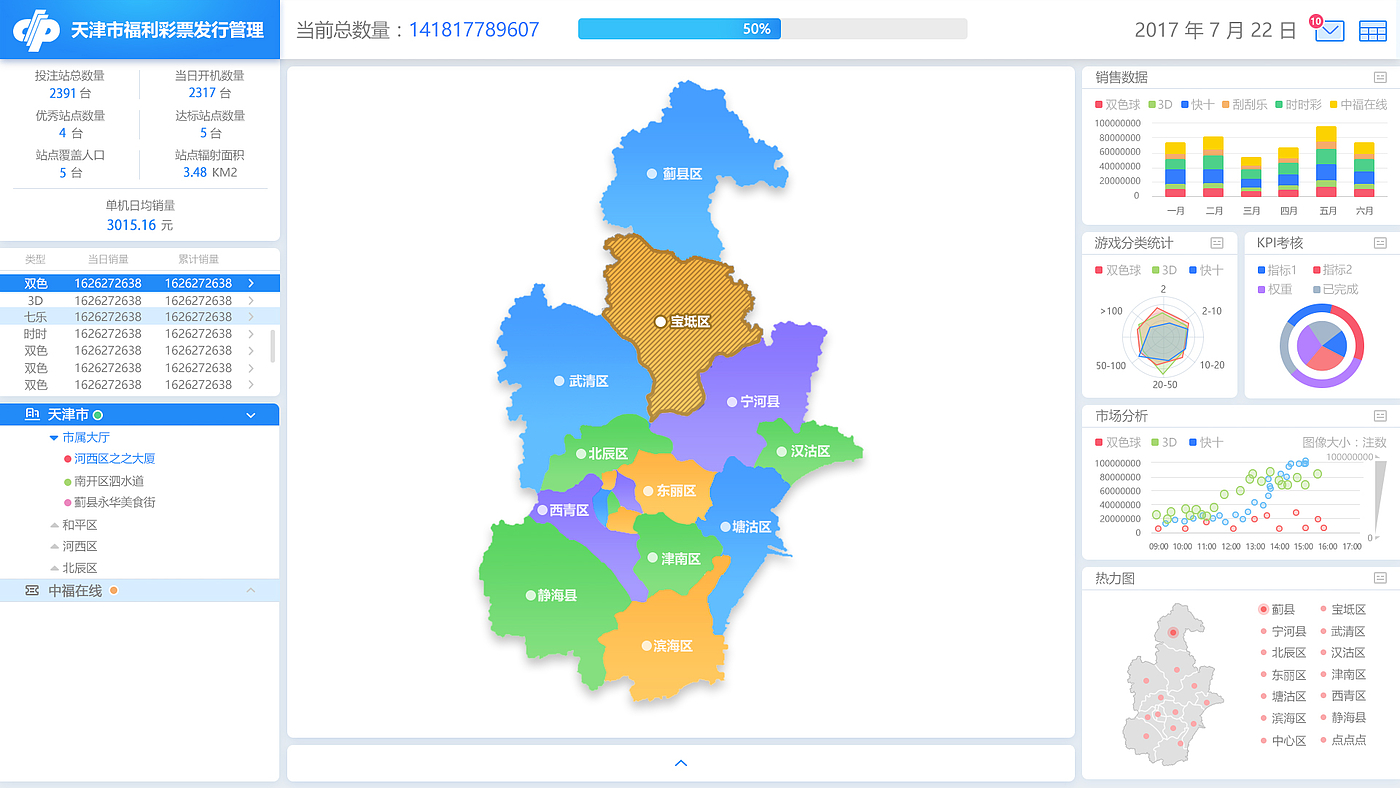
Task: Expand the 和平区 tree node
Action: [55, 525]
